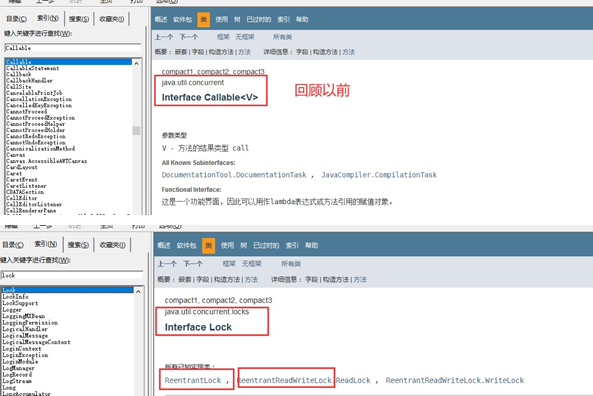The width and height of the screenshot is (593, 396).
Task: Click scroll-up arrow of Callable index list
Action: (137, 63)
